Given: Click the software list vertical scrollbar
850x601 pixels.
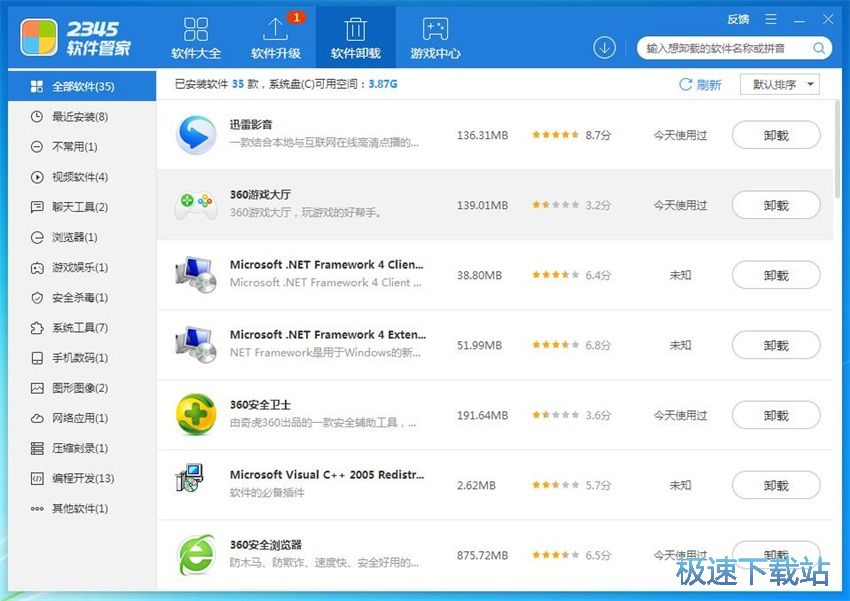Looking at the screenshot, I should 838,149.
